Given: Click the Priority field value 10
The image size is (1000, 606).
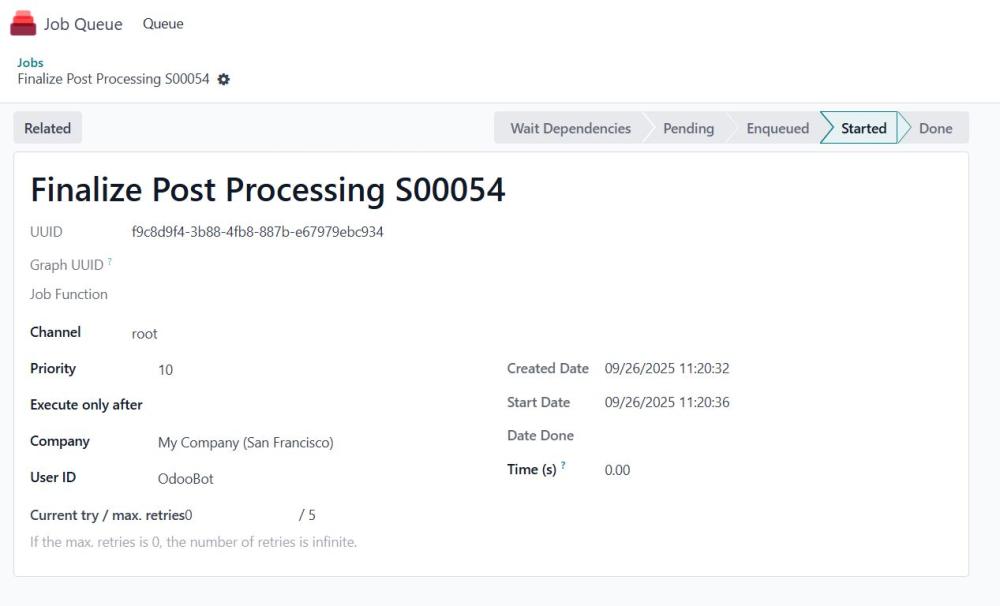Looking at the screenshot, I should click(x=165, y=370).
